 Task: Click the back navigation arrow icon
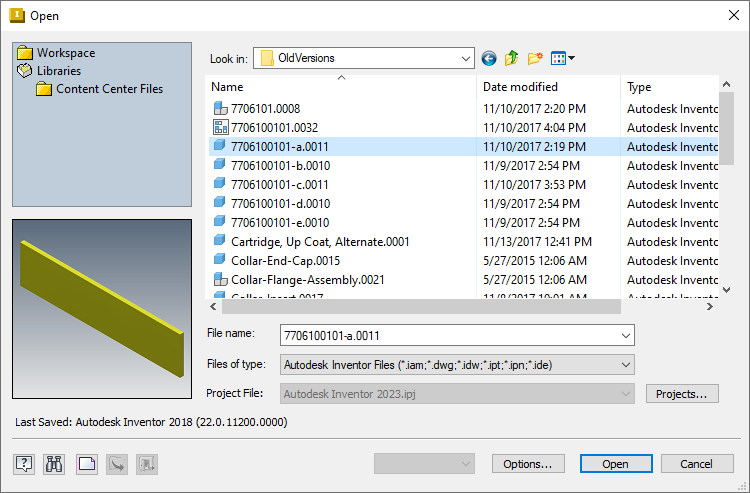coord(489,58)
